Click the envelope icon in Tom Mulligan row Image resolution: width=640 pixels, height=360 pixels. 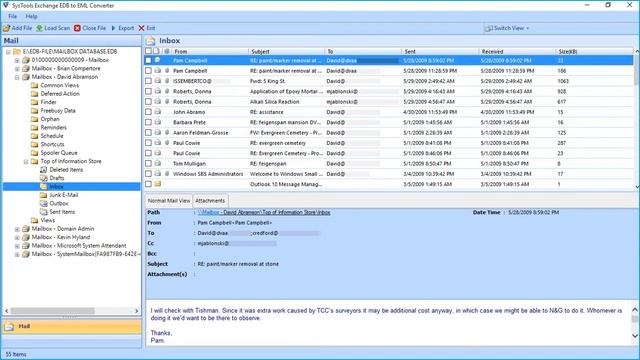coord(158,163)
